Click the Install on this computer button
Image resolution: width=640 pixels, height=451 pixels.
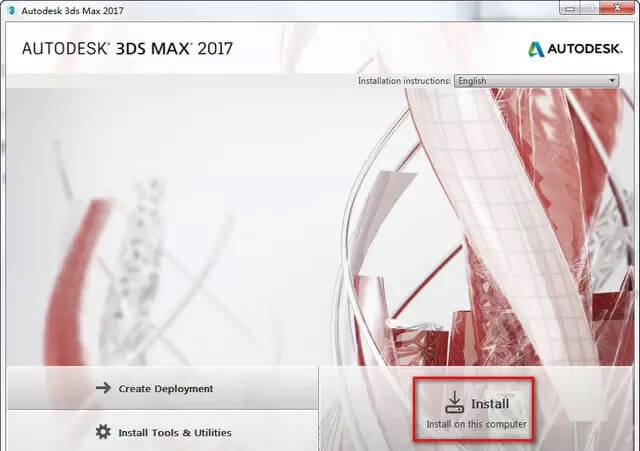coord(473,409)
